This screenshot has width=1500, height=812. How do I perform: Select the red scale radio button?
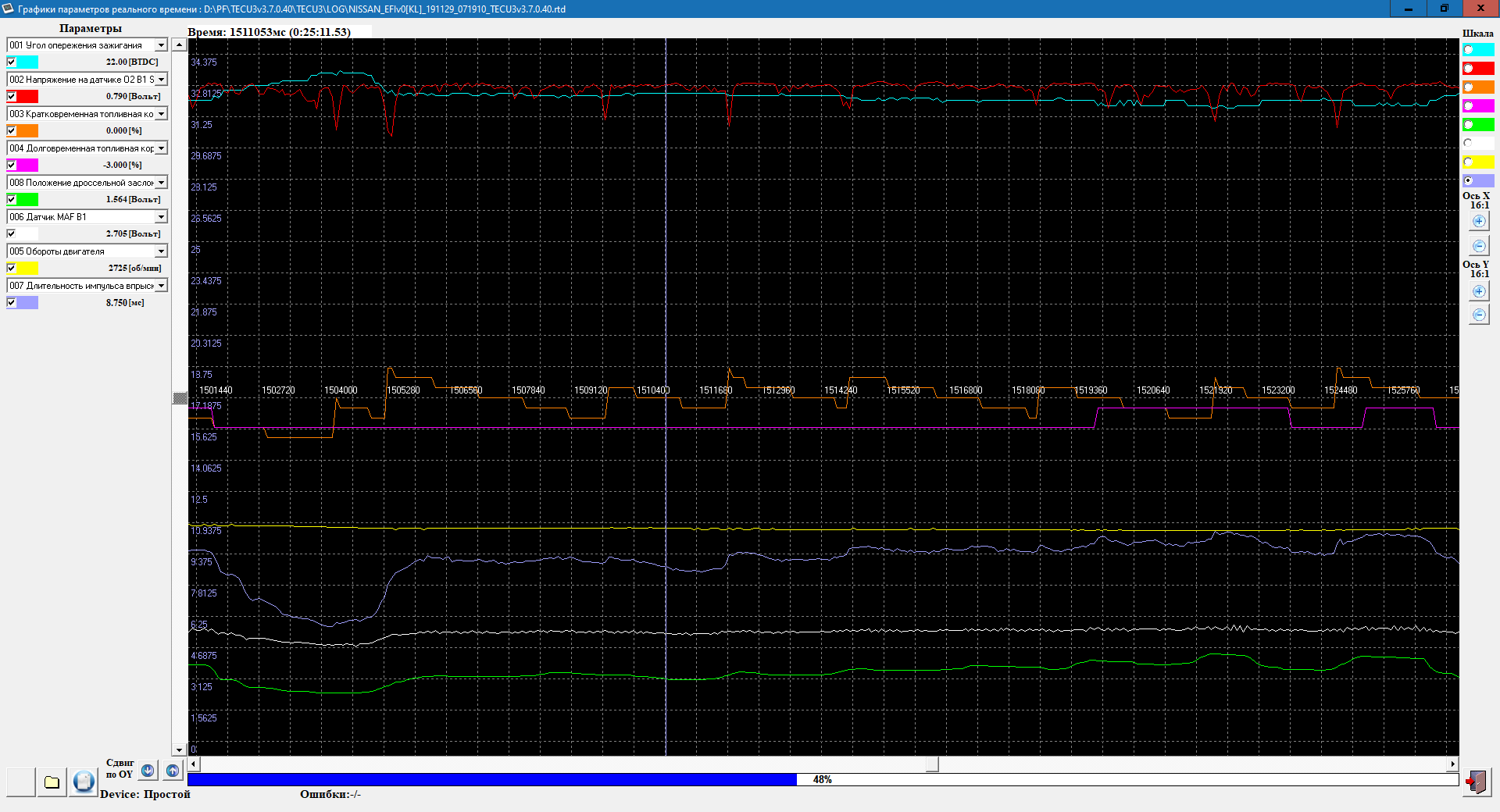pos(1469,69)
